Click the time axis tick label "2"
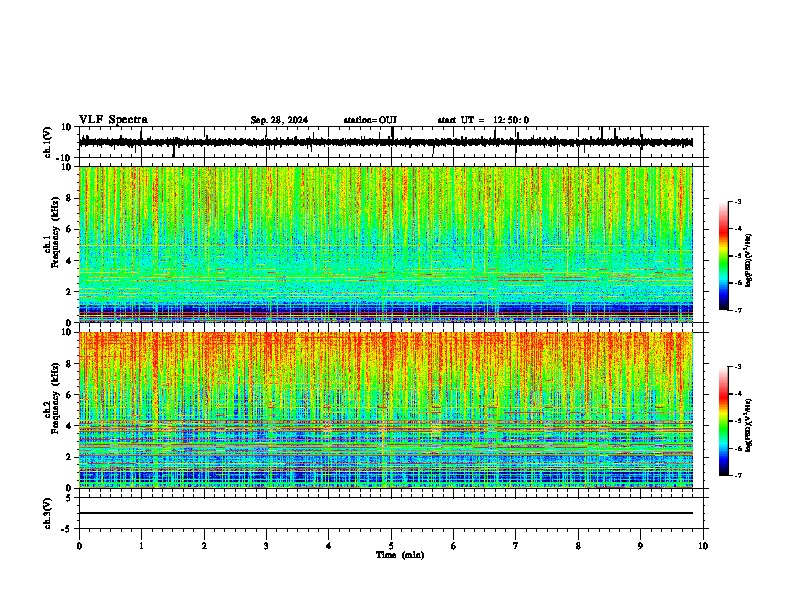 click(x=204, y=546)
